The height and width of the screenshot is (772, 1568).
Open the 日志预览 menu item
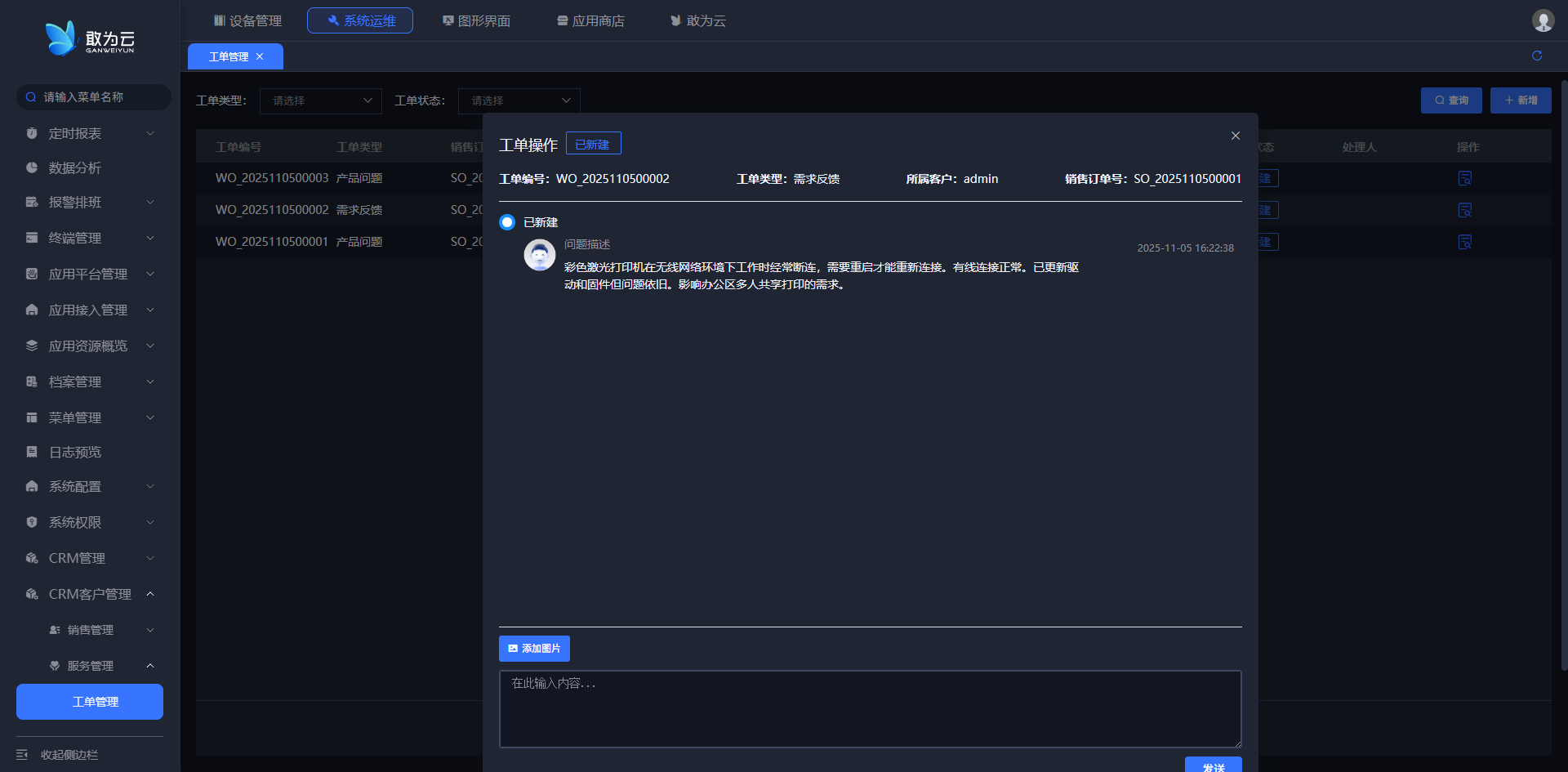(x=75, y=452)
